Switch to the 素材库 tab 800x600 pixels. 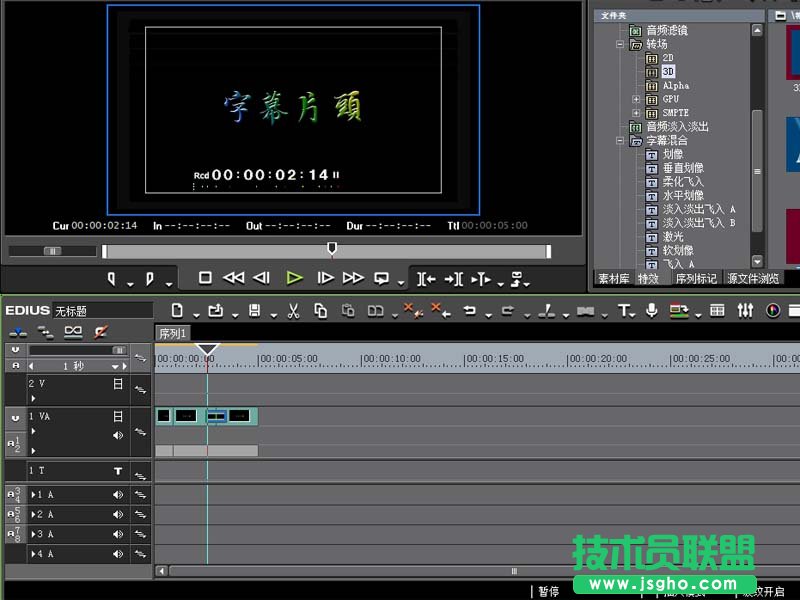tap(613, 277)
